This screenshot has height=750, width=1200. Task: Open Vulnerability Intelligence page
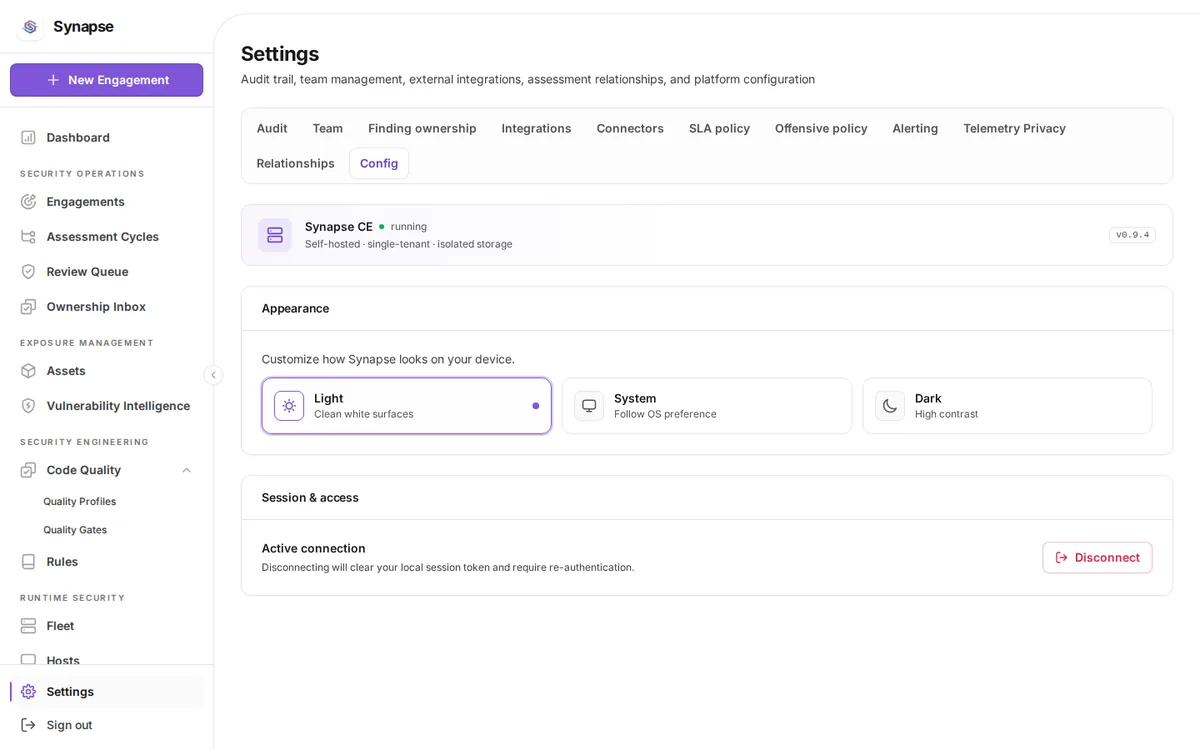coord(107,405)
